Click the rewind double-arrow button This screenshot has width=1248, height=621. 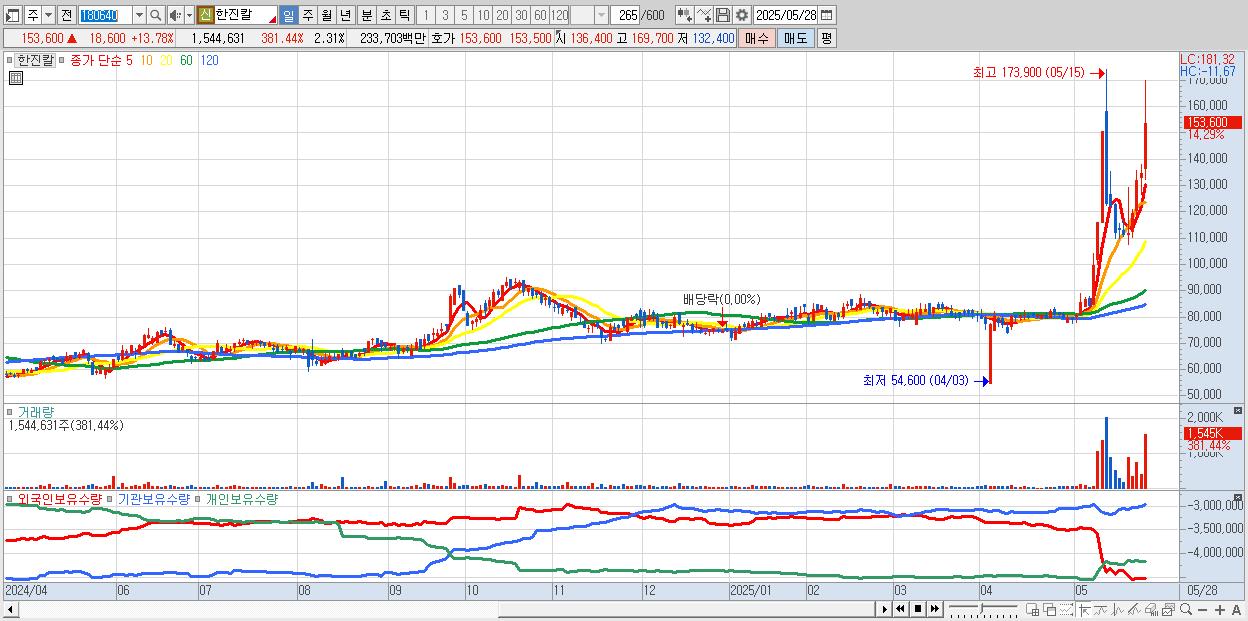[x=900, y=609]
